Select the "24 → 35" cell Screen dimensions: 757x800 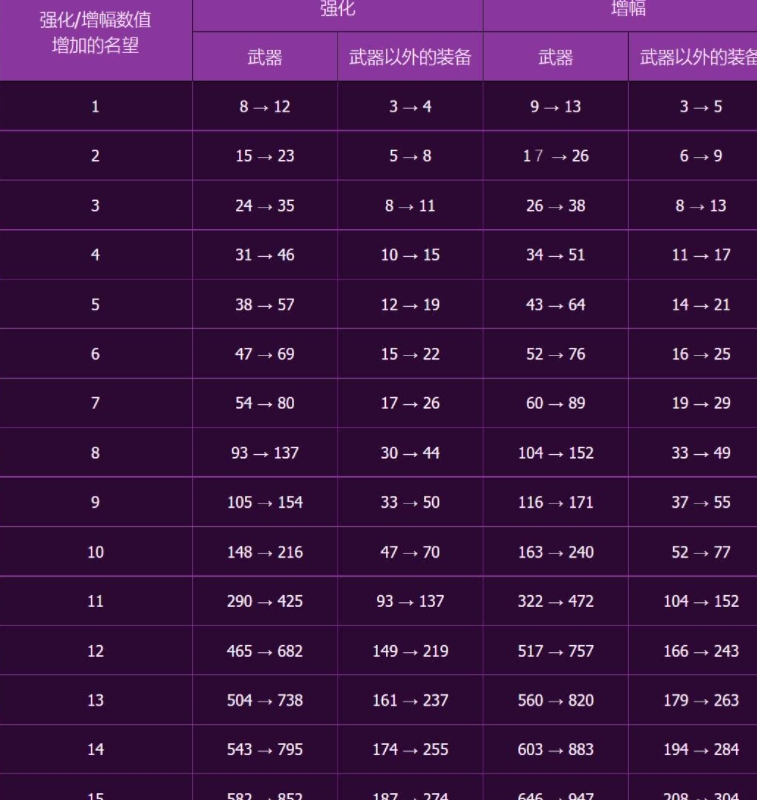(265, 205)
